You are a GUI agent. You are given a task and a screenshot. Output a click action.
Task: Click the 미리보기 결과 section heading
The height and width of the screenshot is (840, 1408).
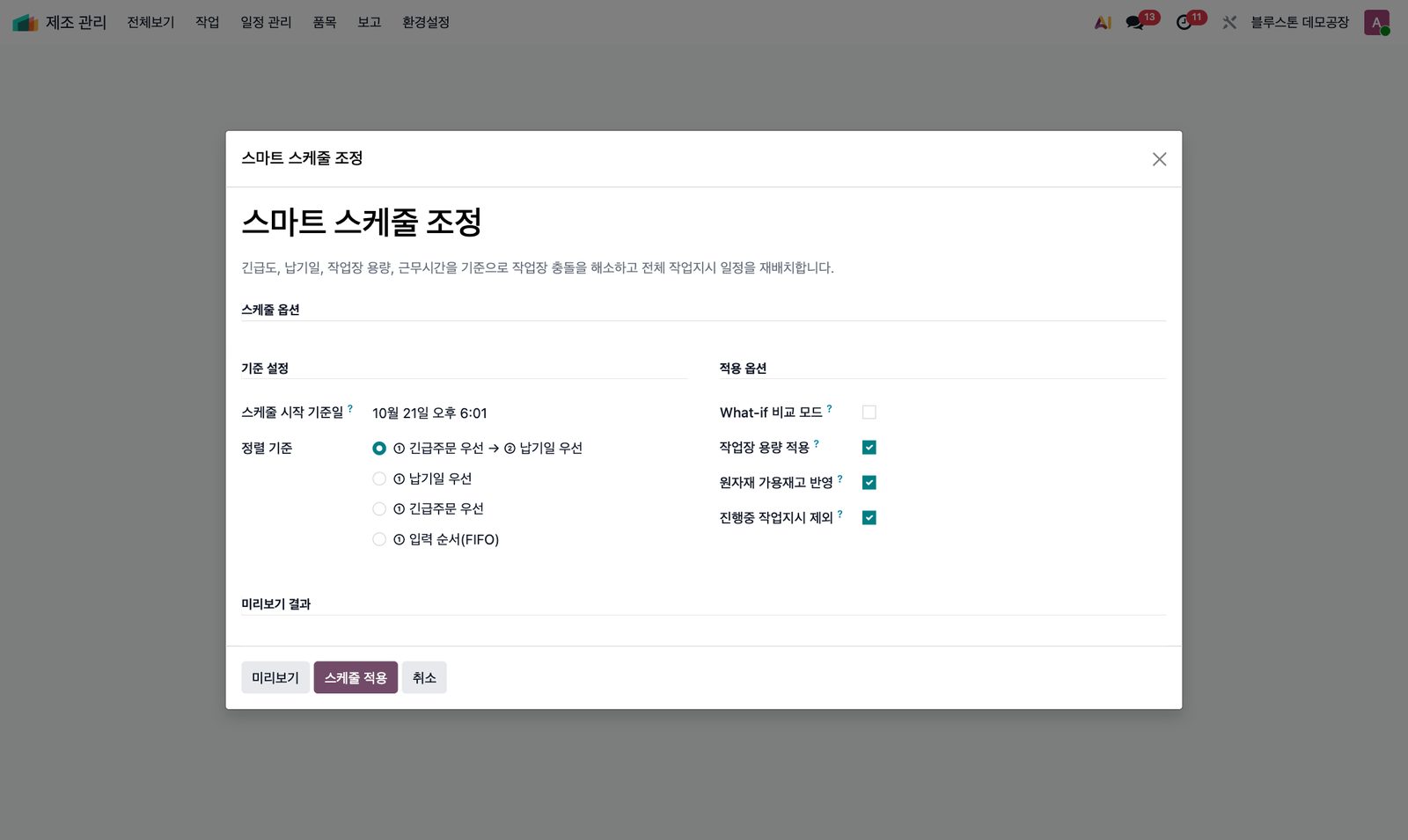(x=276, y=604)
